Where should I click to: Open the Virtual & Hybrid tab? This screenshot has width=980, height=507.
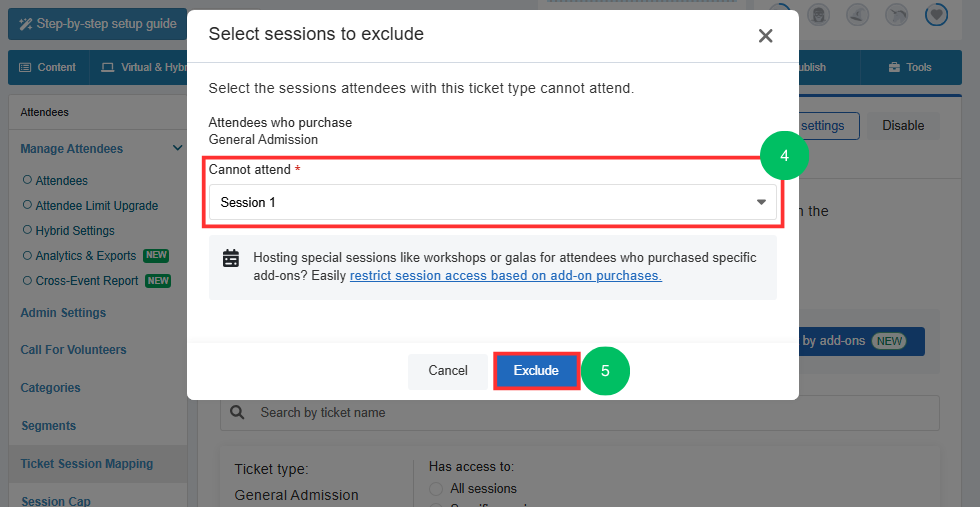coord(144,68)
